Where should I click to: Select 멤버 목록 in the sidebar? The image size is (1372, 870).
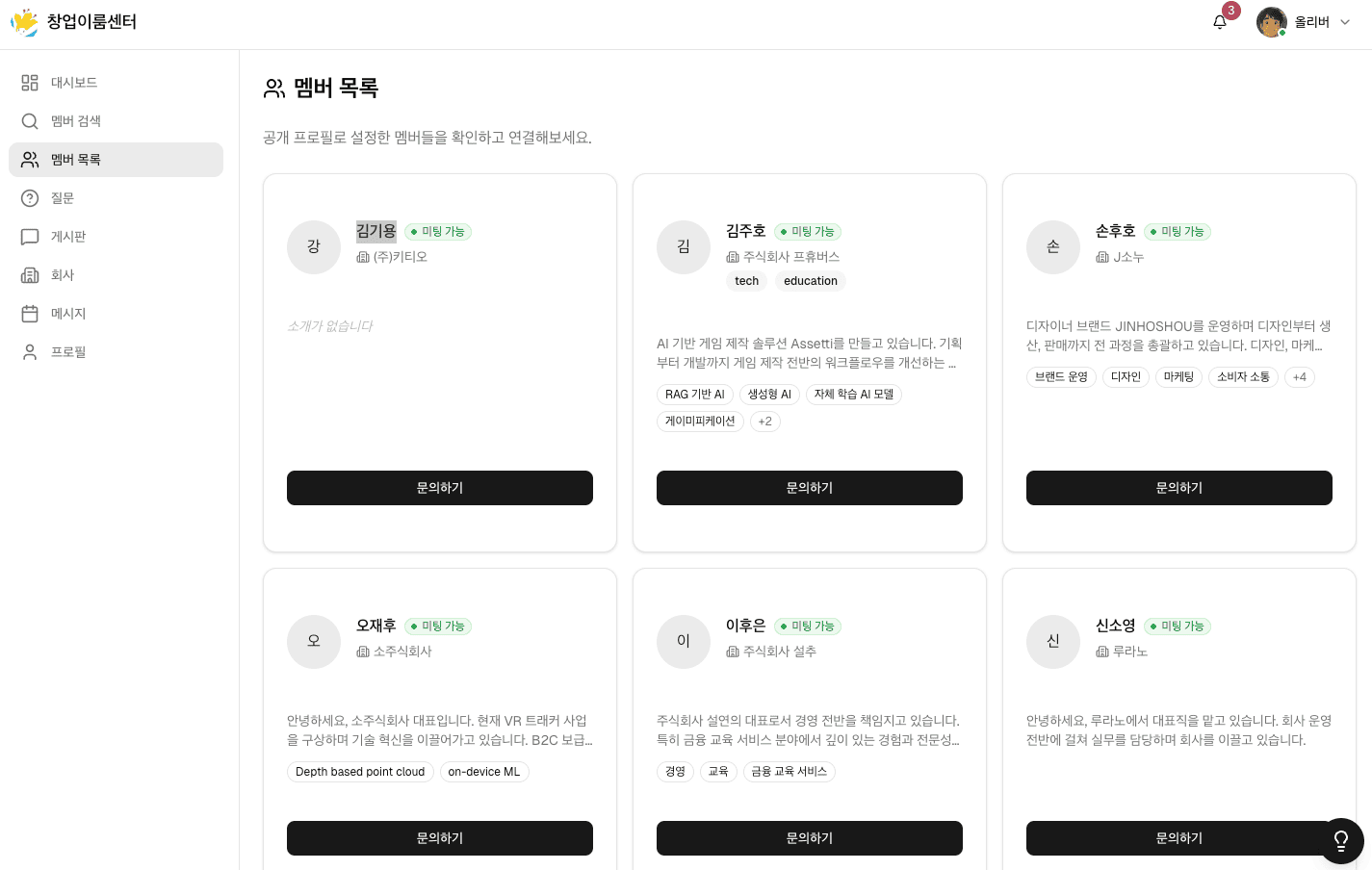pos(116,160)
